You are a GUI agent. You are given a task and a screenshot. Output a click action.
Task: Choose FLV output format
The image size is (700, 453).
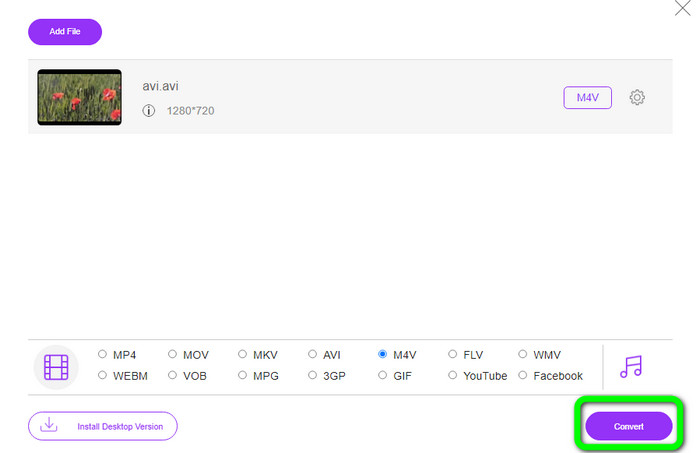453,354
